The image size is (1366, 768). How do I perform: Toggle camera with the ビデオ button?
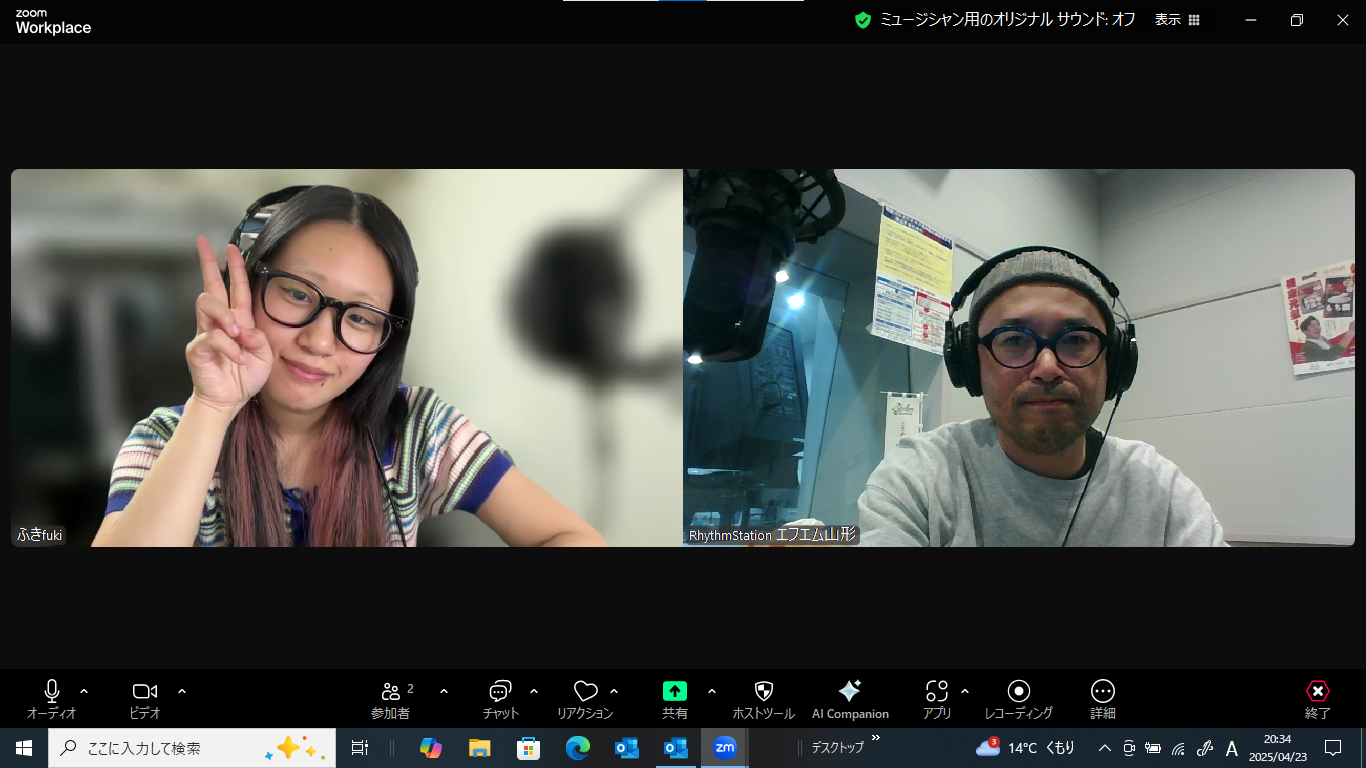point(145,697)
